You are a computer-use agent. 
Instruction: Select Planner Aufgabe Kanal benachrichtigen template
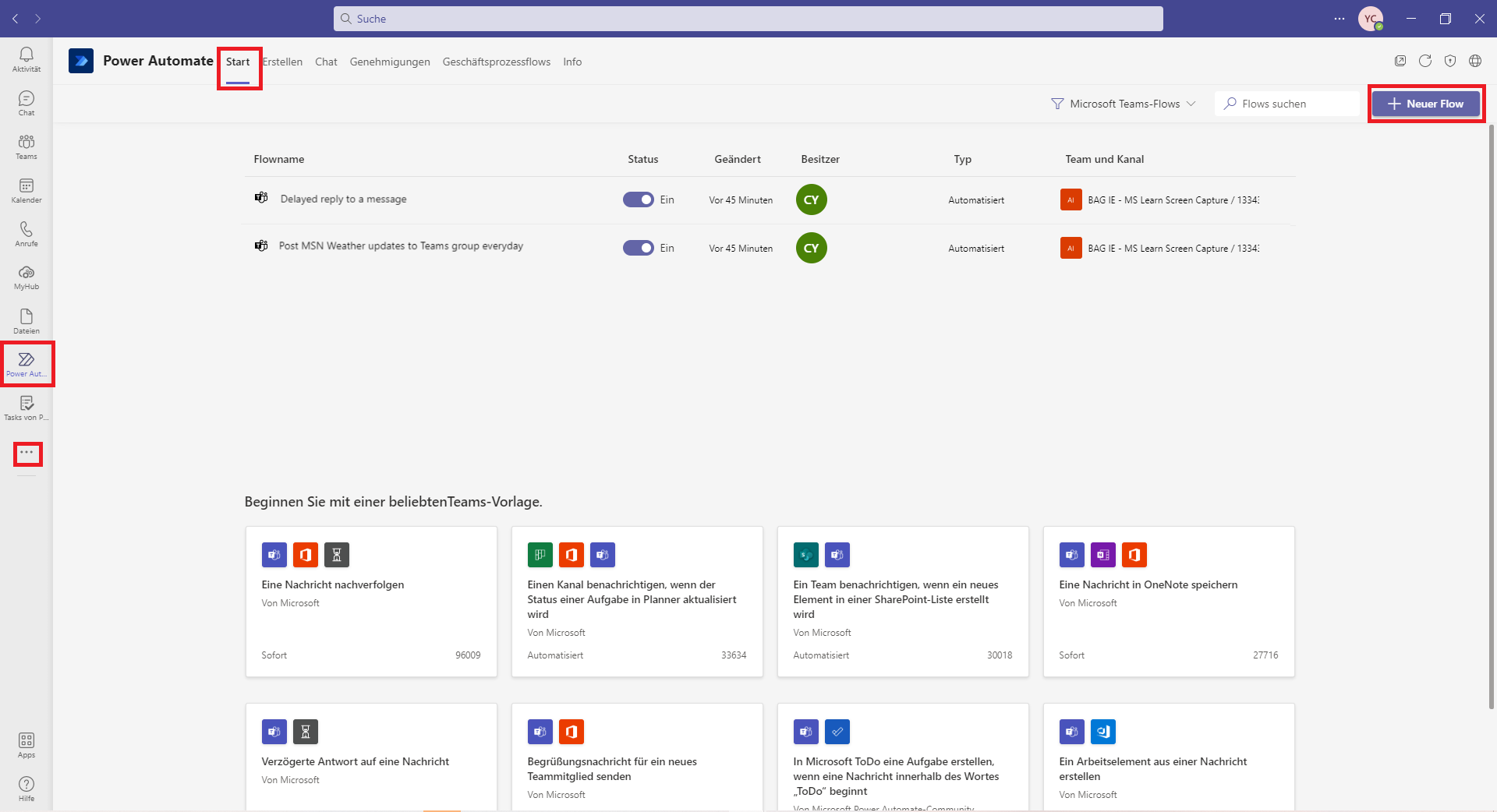[x=637, y=602]
